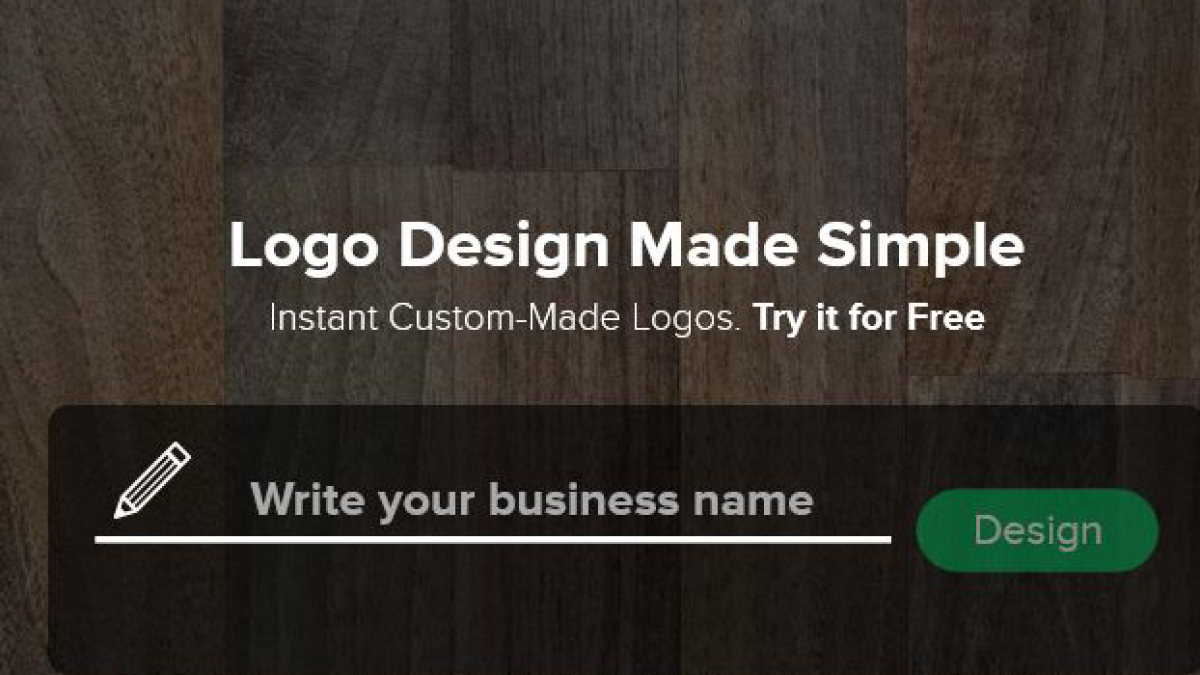Image resolution: width=1200 pixels, height=675 pixels.
Task: Click the white underline below the name field
Action: click(492, 540)
